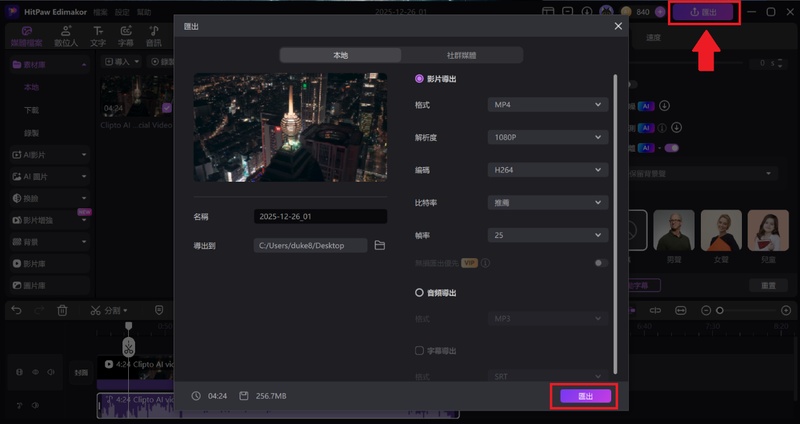
Task: Uncheck the purple checkmark on media thumbnail
Action: pyautogui.click(x=167, y=108)
